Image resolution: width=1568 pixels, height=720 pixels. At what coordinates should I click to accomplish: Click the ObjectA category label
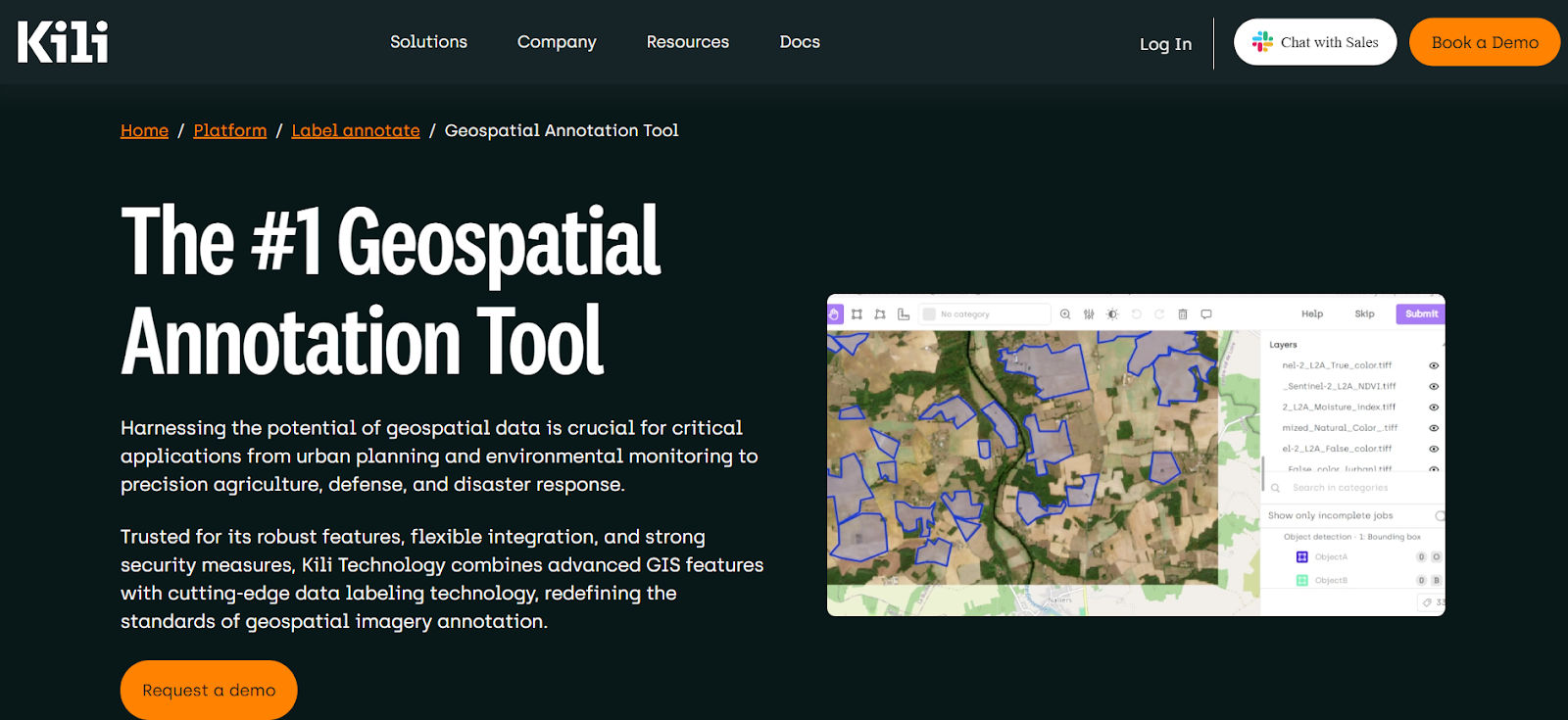[x=1331, y=557]
